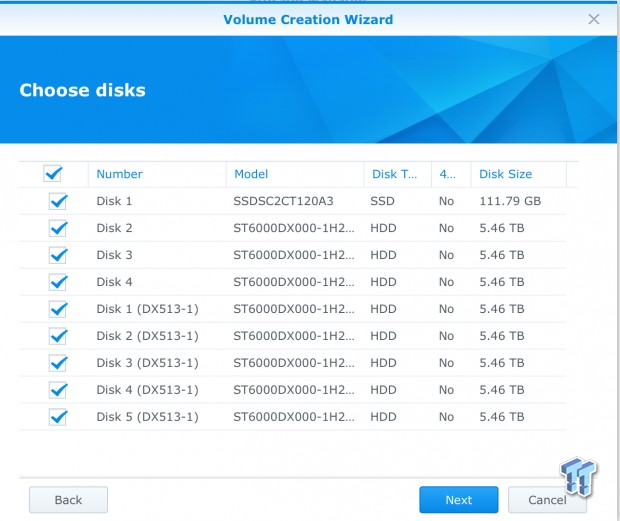Viewport: 620px width, 521px height.
Task: Cancel the Volume Creation Wizard
Action: pyautogui.click(x=547, y=500)
